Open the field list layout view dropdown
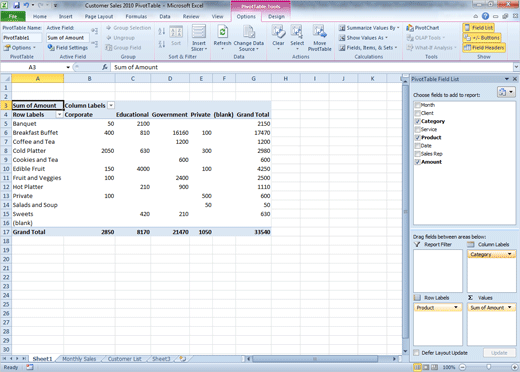The image size is (520, 372). [x=506, y=92]
